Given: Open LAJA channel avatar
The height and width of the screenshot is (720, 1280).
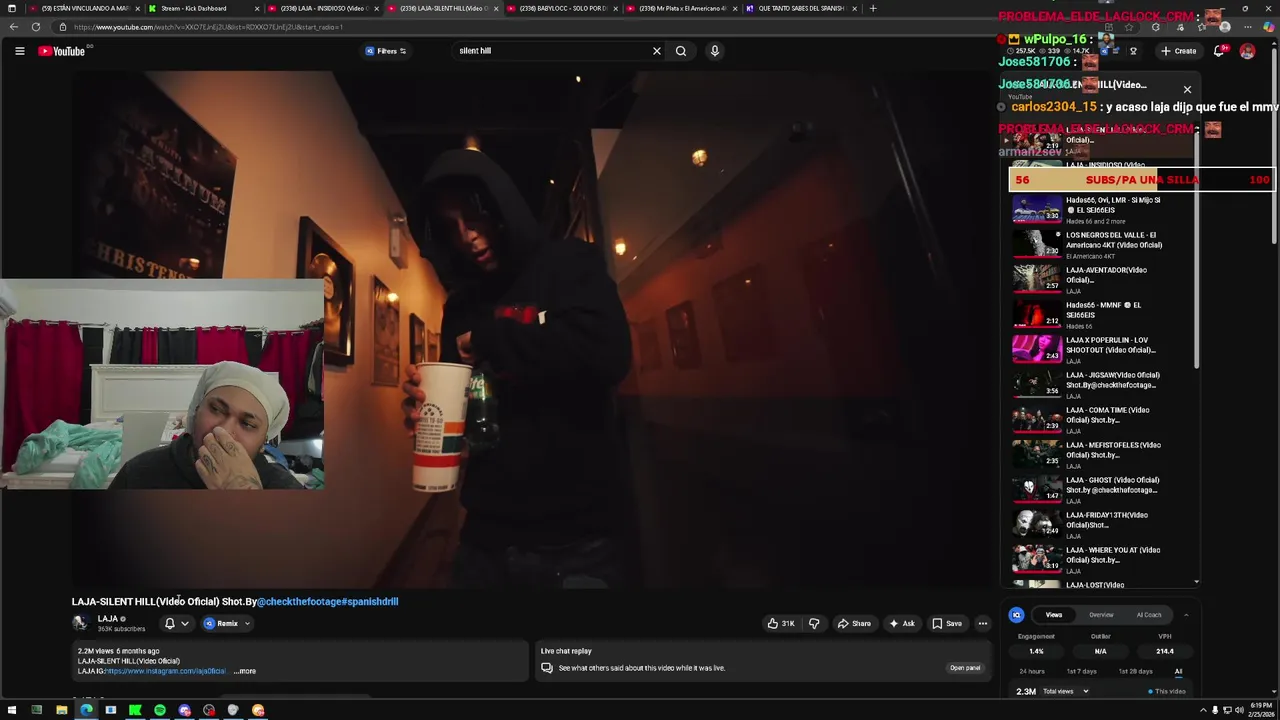Looking at the screenshot, I should tap(80, 623).
